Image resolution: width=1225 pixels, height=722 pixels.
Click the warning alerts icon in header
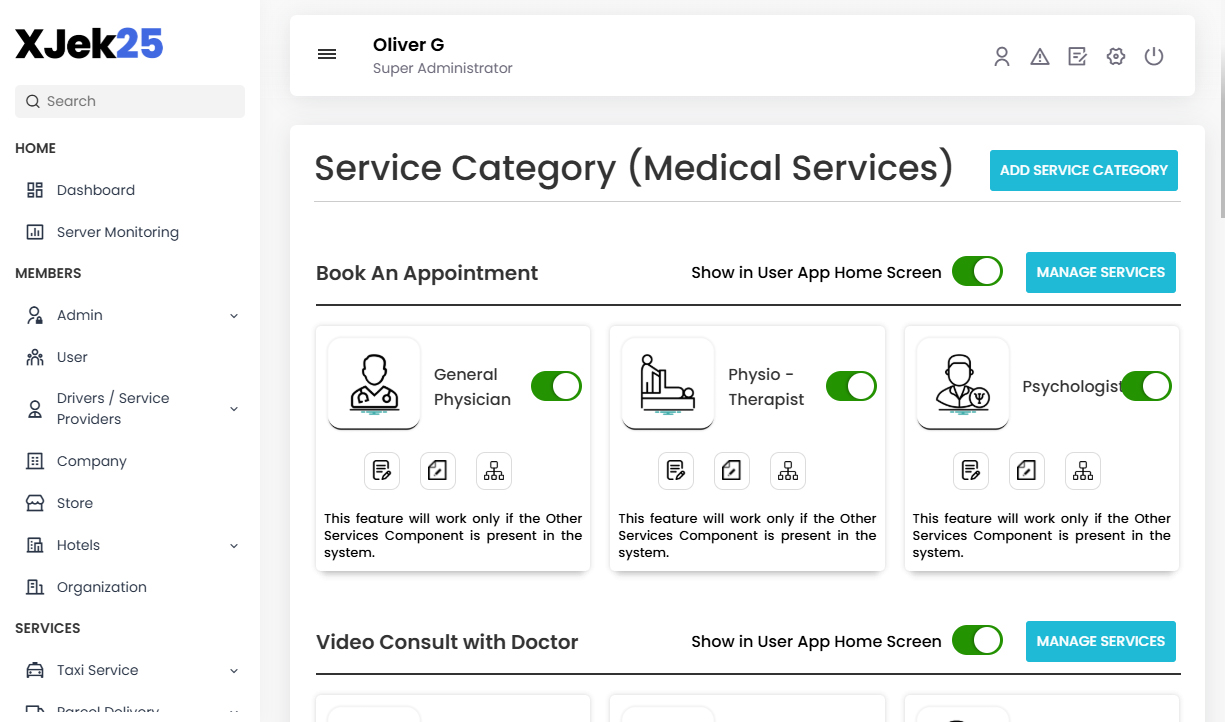pyautogui.click(x=1039, y=56)
